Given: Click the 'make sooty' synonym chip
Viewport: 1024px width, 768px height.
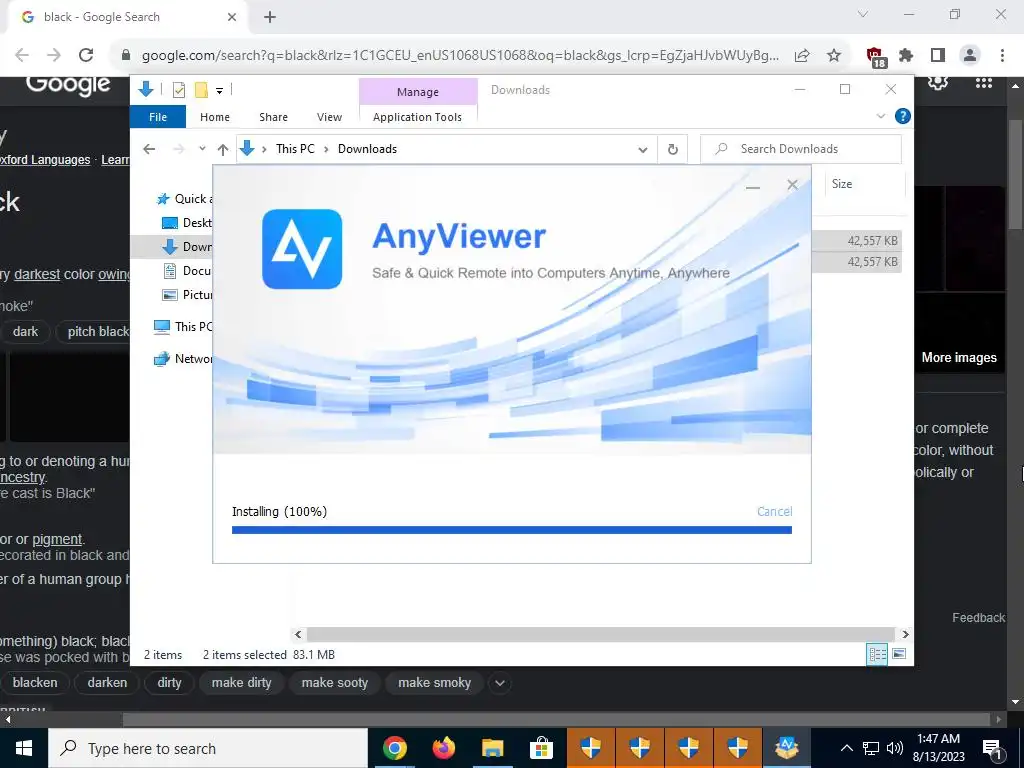Looking at the screenshot, I should point(334,682).
